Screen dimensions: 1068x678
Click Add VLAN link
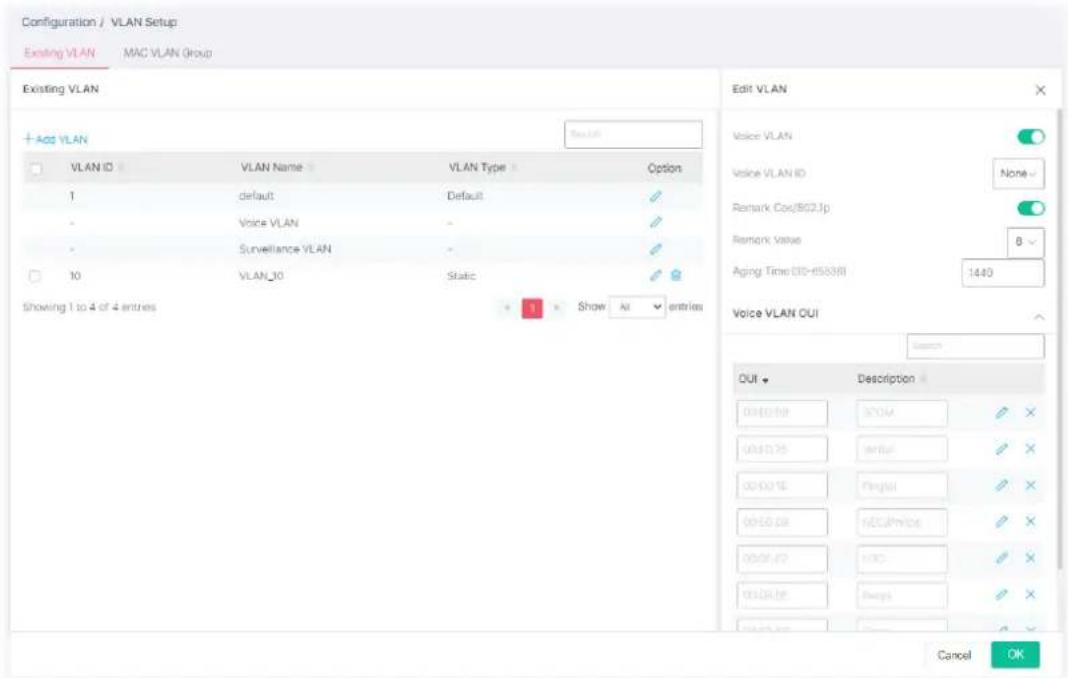56,139
